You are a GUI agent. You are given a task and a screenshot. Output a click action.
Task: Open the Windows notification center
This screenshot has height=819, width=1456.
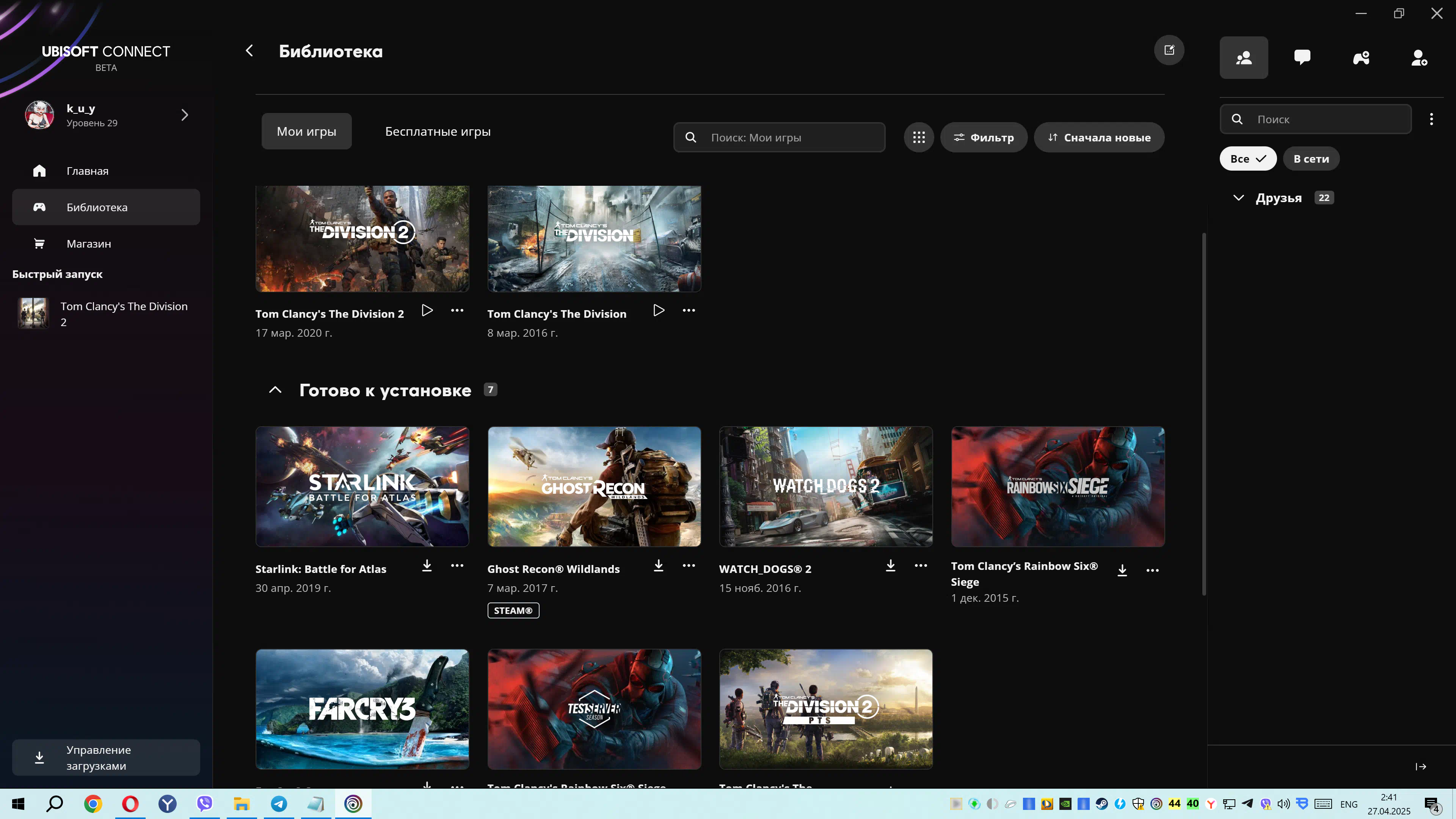pos(1432,804)
